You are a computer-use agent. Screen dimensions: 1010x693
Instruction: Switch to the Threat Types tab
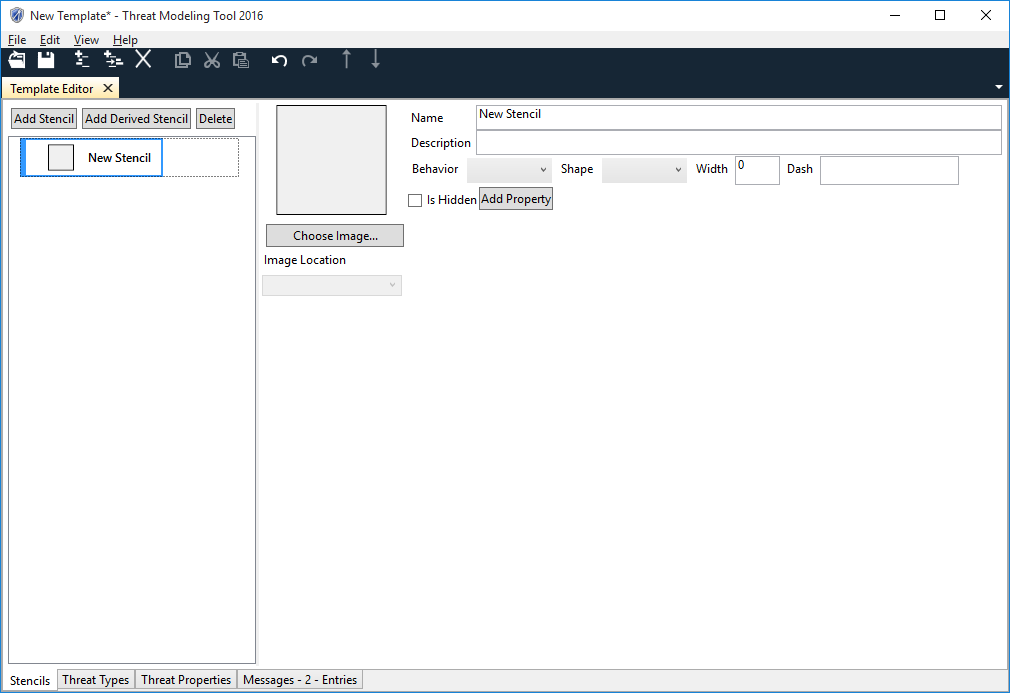[96, 680]
